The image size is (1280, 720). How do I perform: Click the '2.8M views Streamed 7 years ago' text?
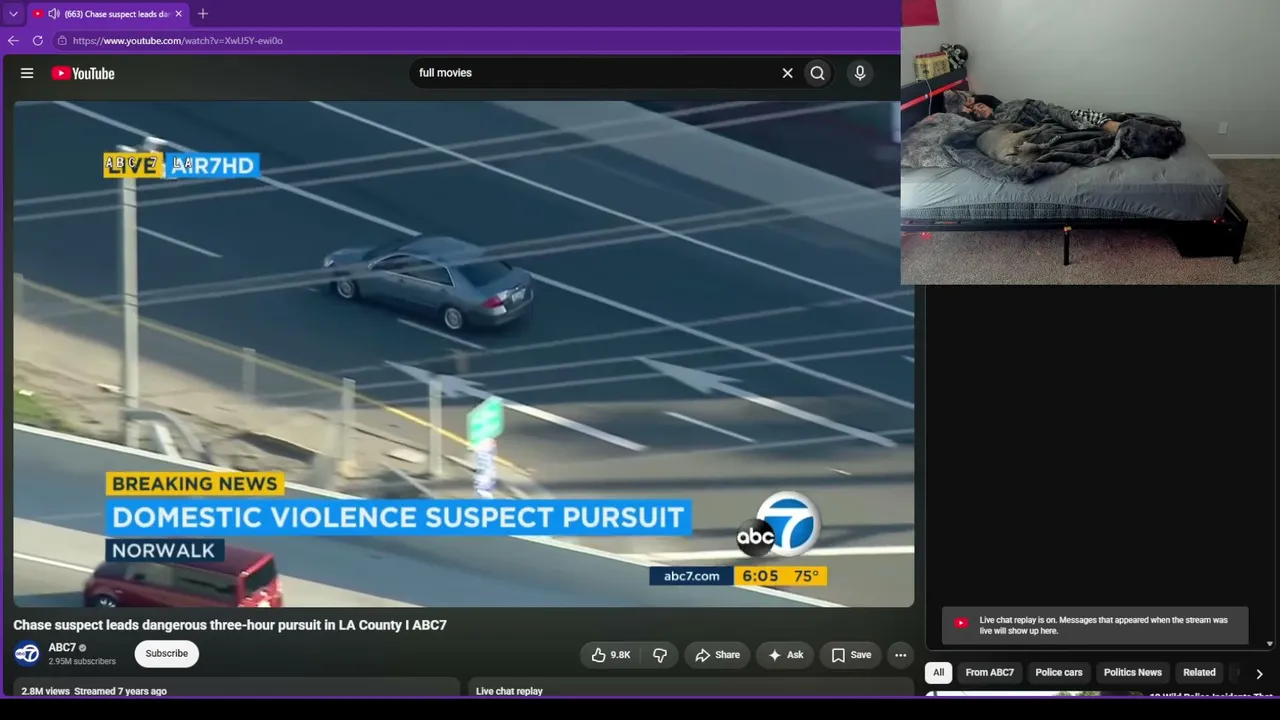tap(94, 691)
